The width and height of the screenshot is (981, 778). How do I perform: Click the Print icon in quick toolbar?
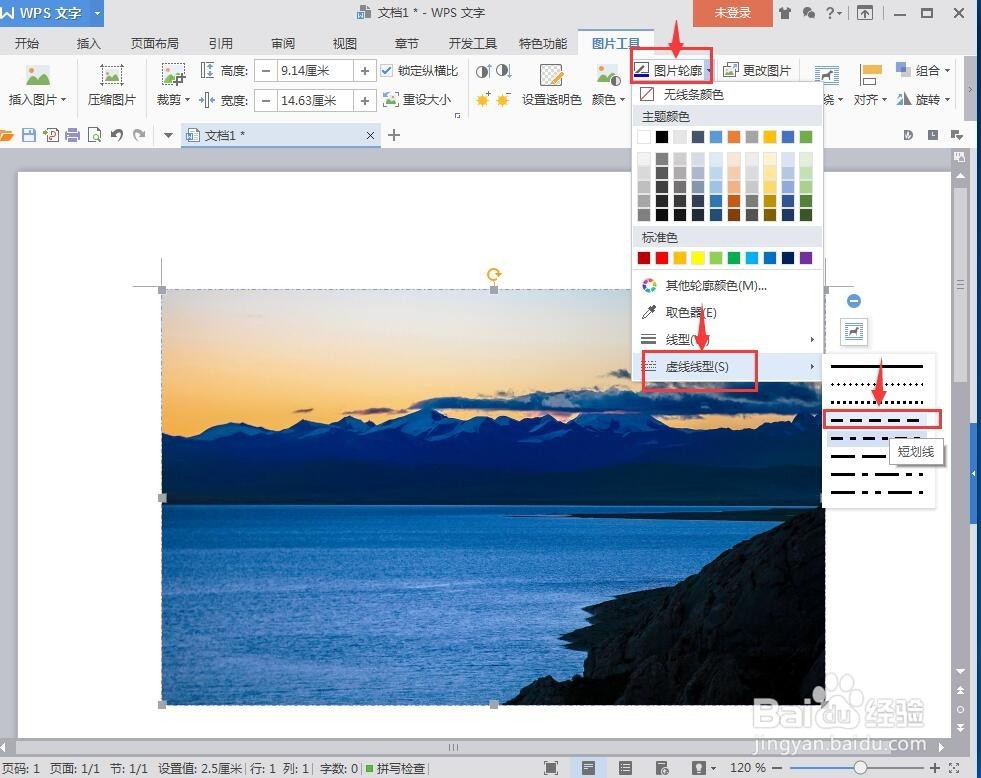pos(73,135)
